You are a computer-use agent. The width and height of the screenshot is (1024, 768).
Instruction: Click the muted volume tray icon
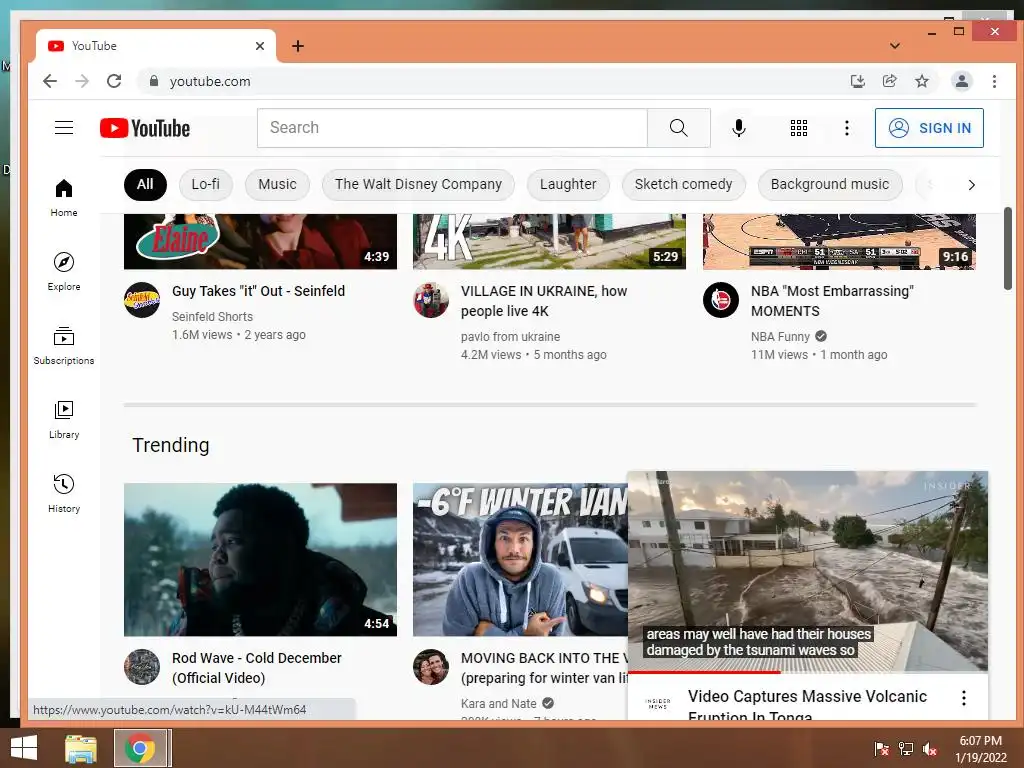(929, 749)
